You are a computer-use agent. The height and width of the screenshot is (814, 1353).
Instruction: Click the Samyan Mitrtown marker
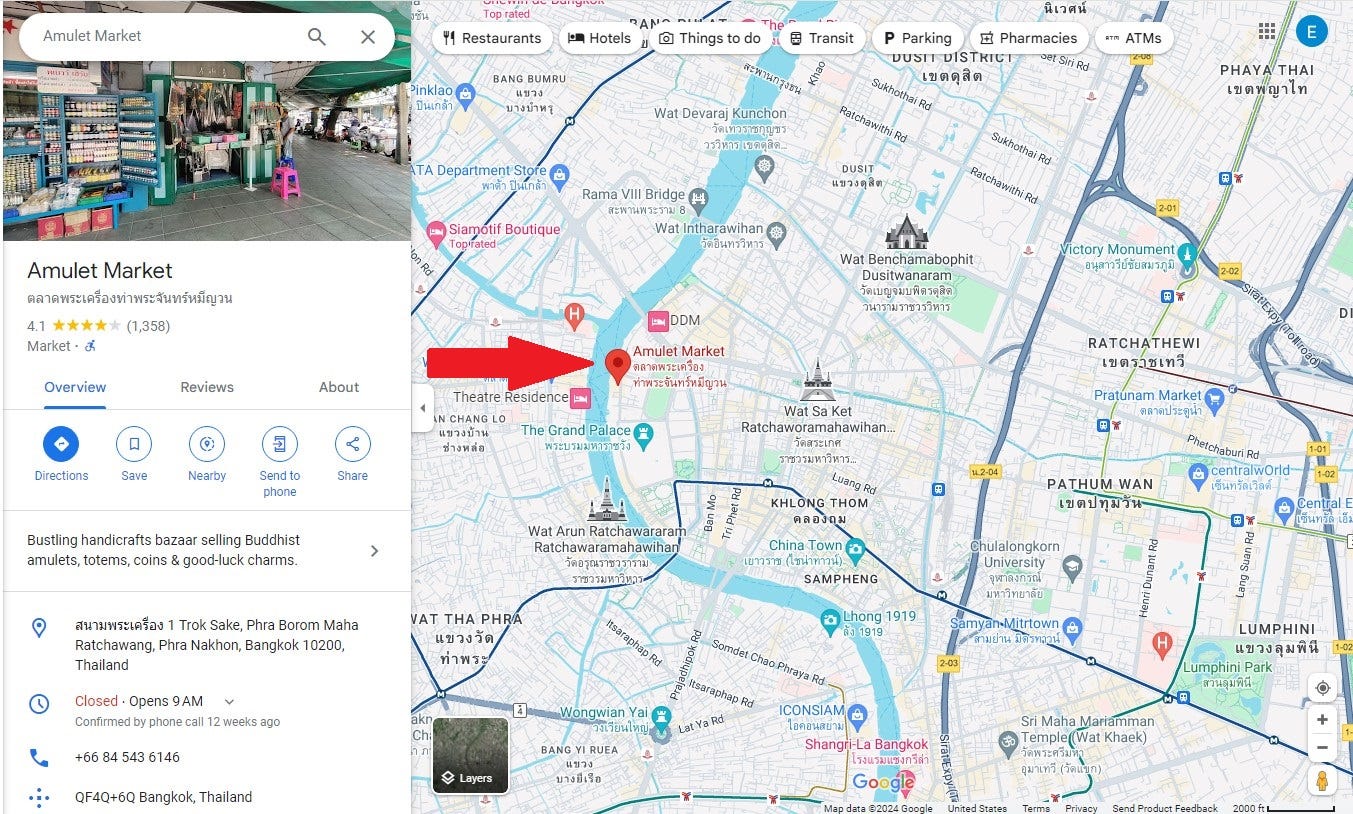1072,629
